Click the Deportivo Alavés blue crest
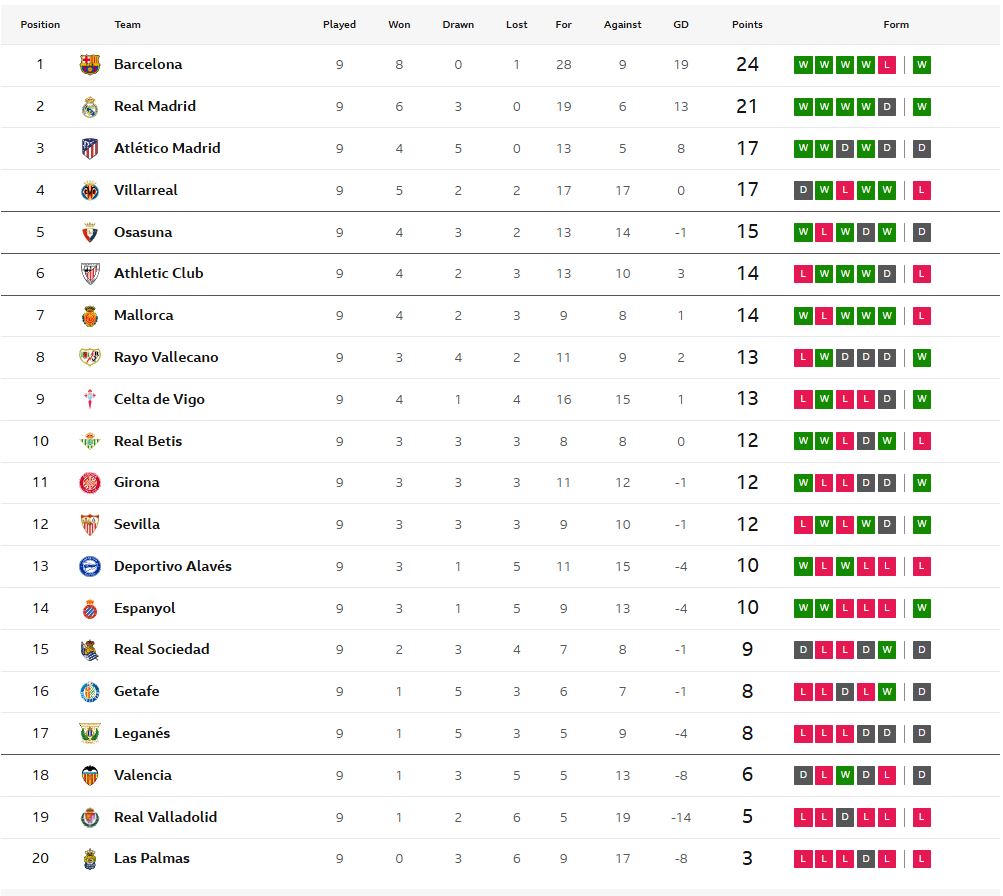The width and height of the screenshot is (1003, 896). click(x=90, y=567)
